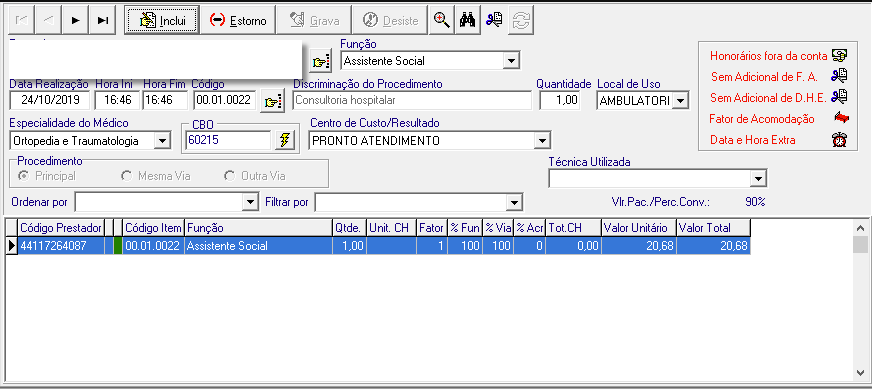Viewport: 872px width, 389px height.
Task: Click the Valor Total cell 20,68
Action: pyautogui.click(x=713, y=246)
